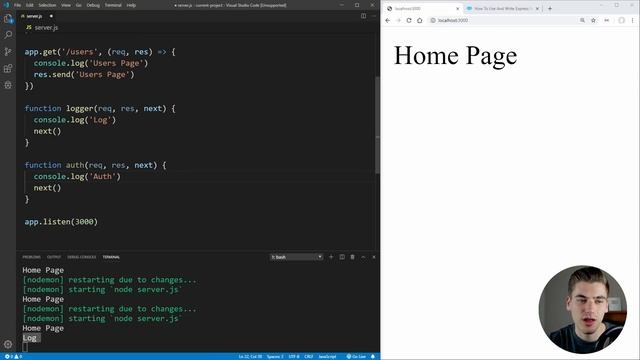Viewport: 640px width, 360px height.
Task: Go forward in the Chrome browser
Action: tap(398, 20)
